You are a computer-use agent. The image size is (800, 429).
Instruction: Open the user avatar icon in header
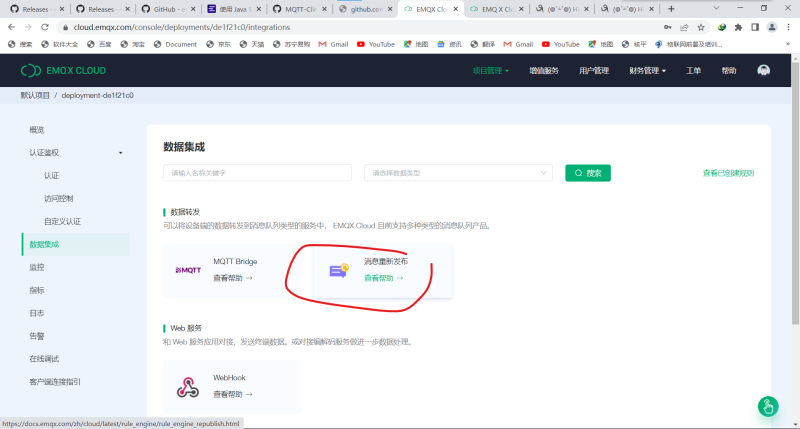(763, 70)
